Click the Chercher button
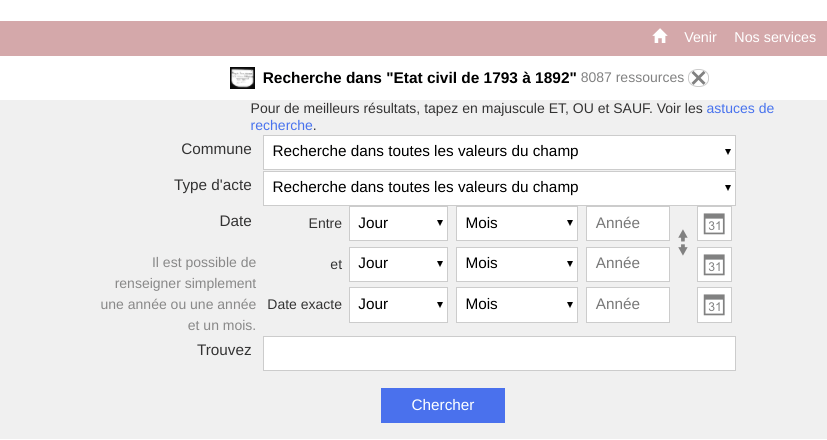The height and width of the screenshot is (440, 827). click(443, 405)
